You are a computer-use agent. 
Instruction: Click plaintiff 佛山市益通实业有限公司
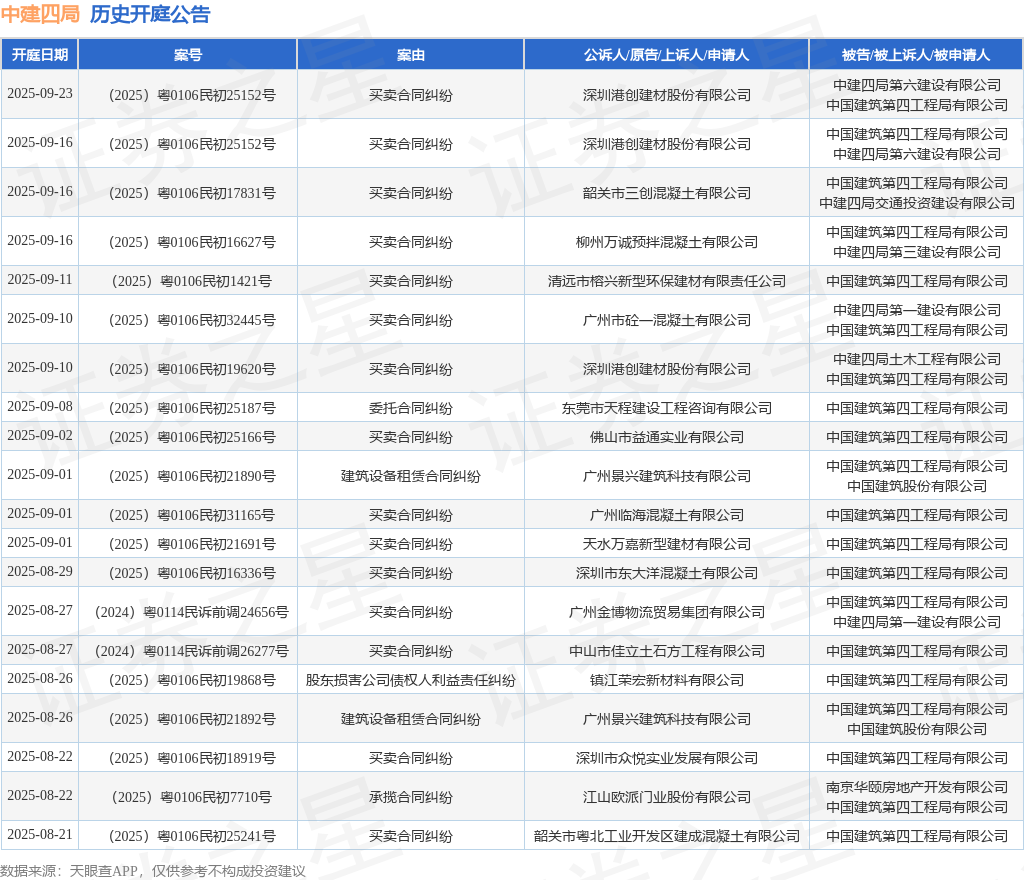[667, 437]
